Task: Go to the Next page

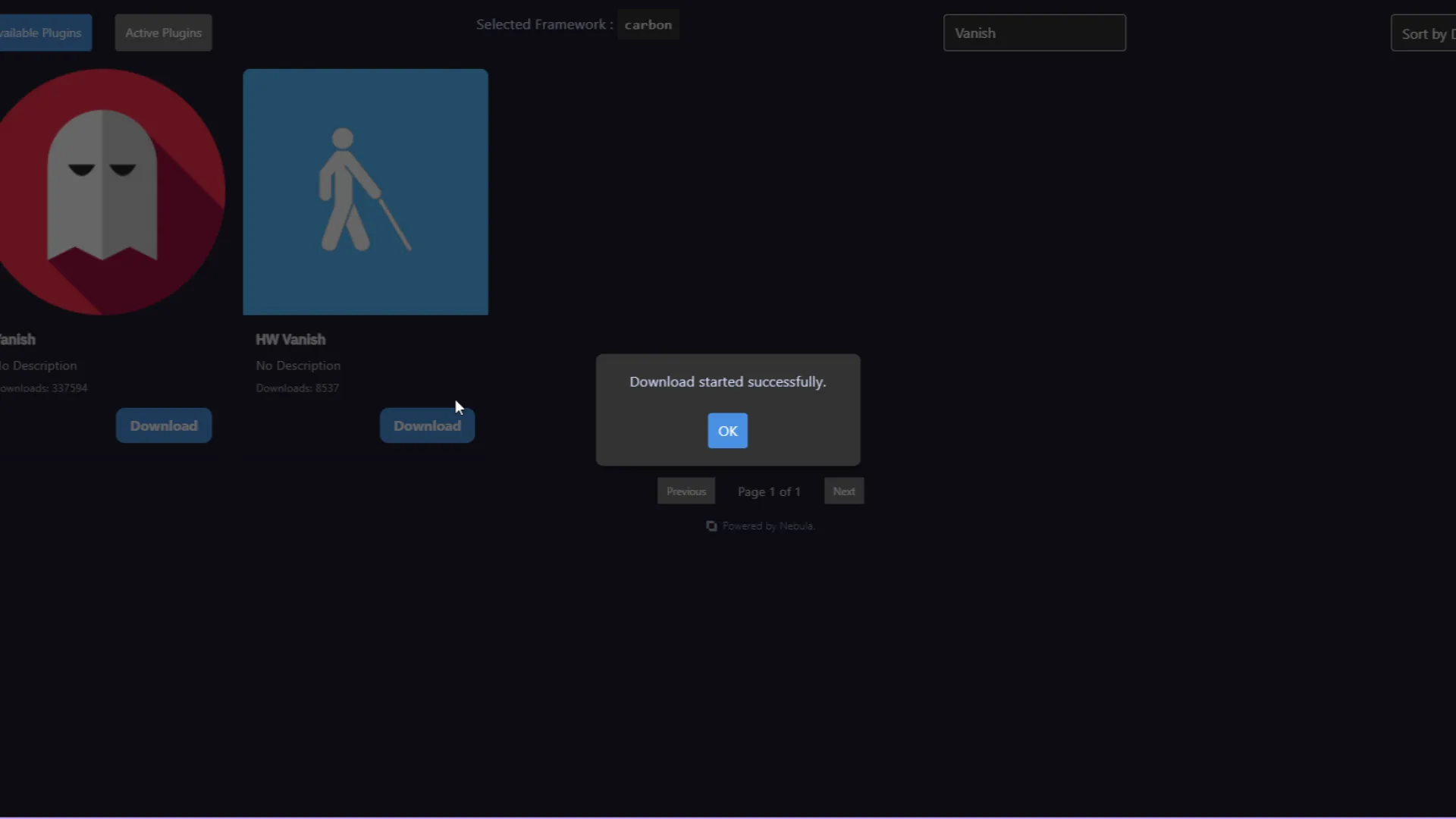Action: click(843, 491)
